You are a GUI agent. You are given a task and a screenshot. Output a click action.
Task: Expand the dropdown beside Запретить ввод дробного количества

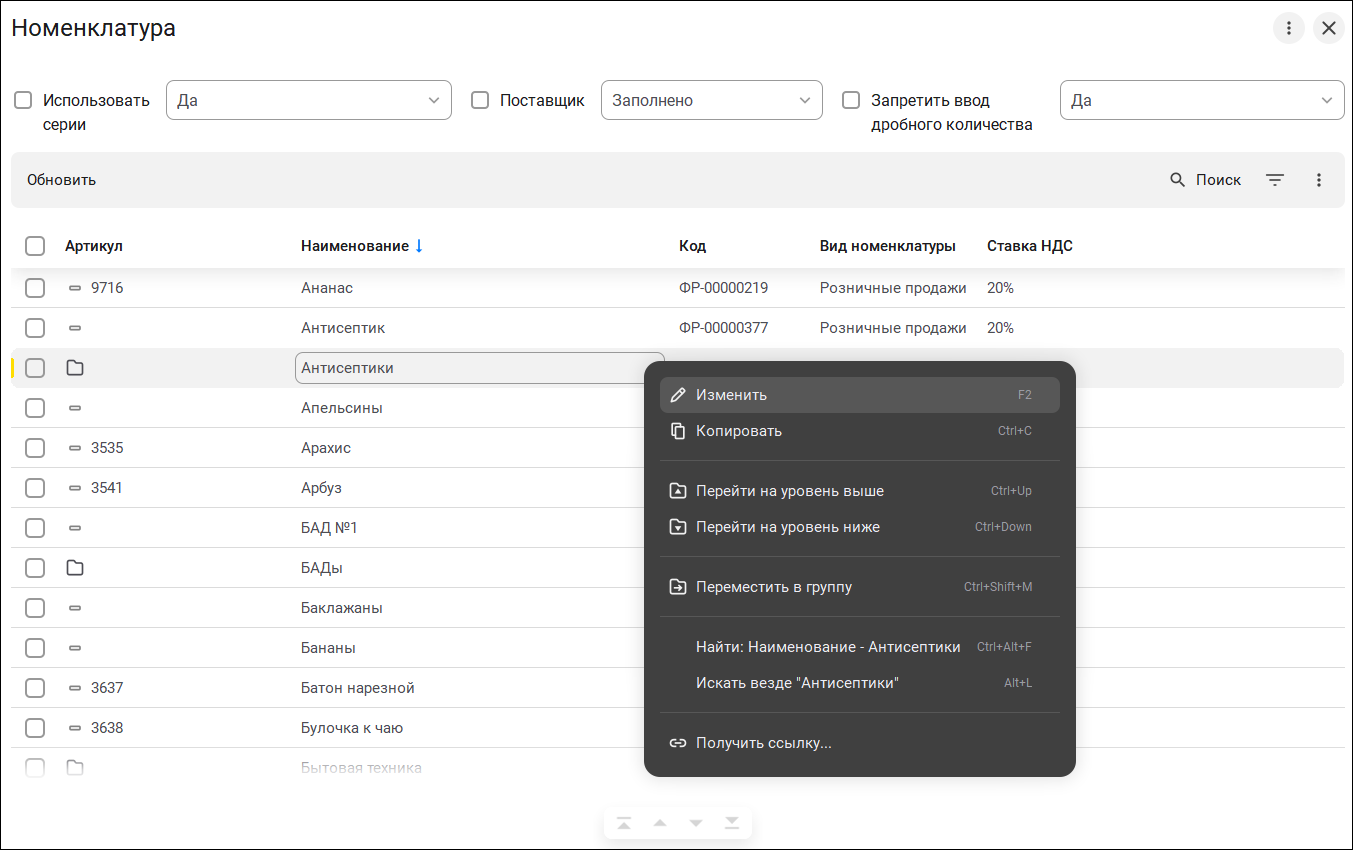(1201, 100)
